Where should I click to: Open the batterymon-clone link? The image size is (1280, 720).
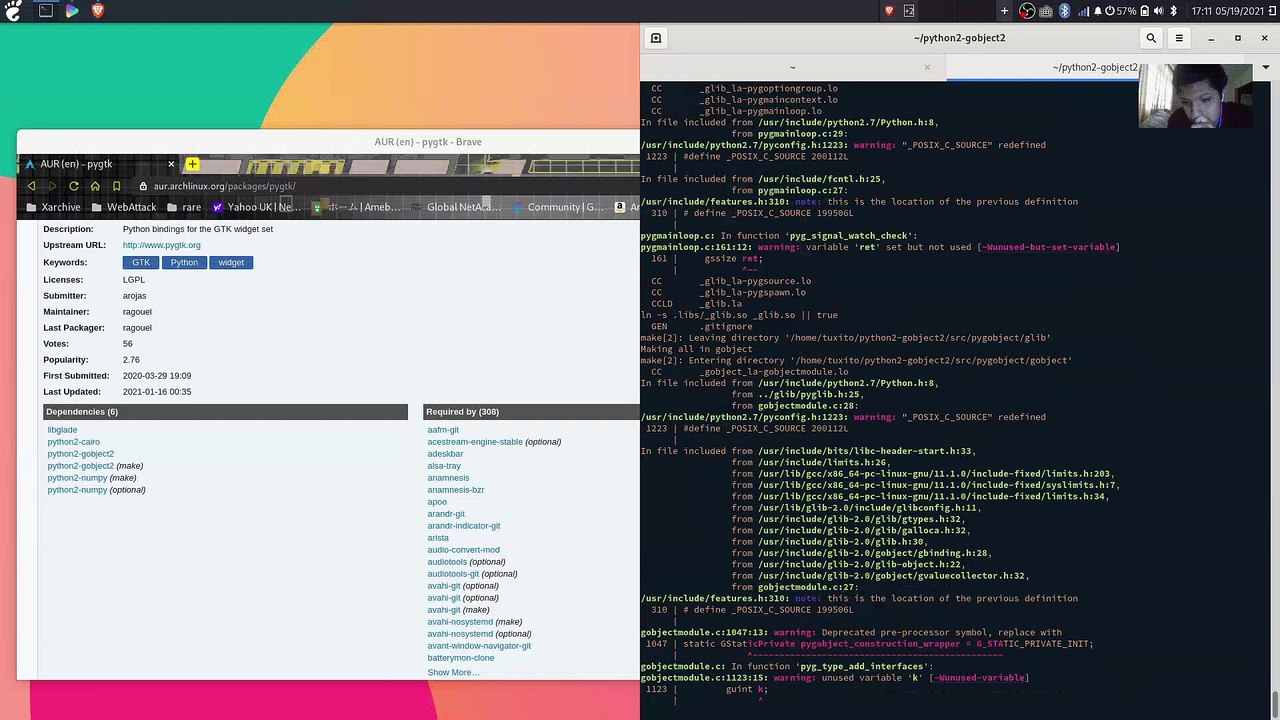[461, 658]
